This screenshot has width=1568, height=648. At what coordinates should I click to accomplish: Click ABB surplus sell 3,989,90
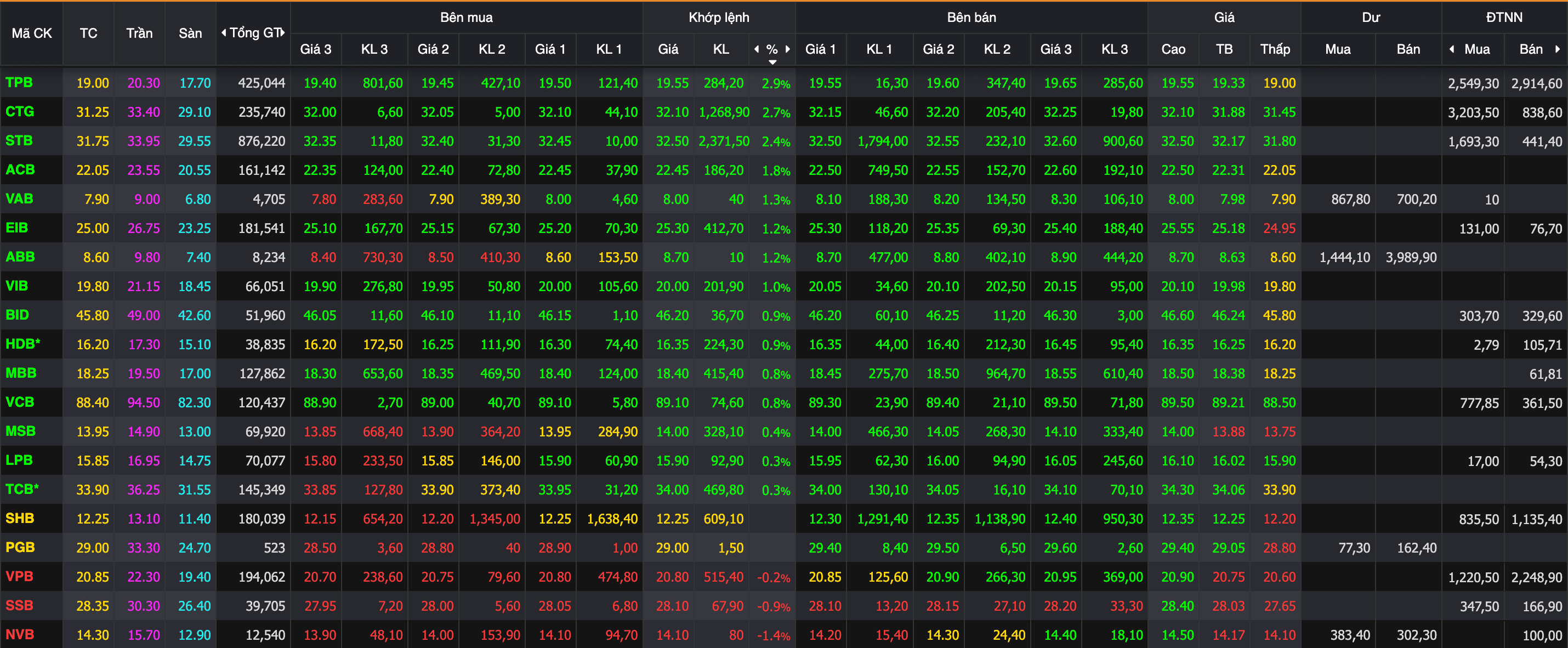point(1411,258)
